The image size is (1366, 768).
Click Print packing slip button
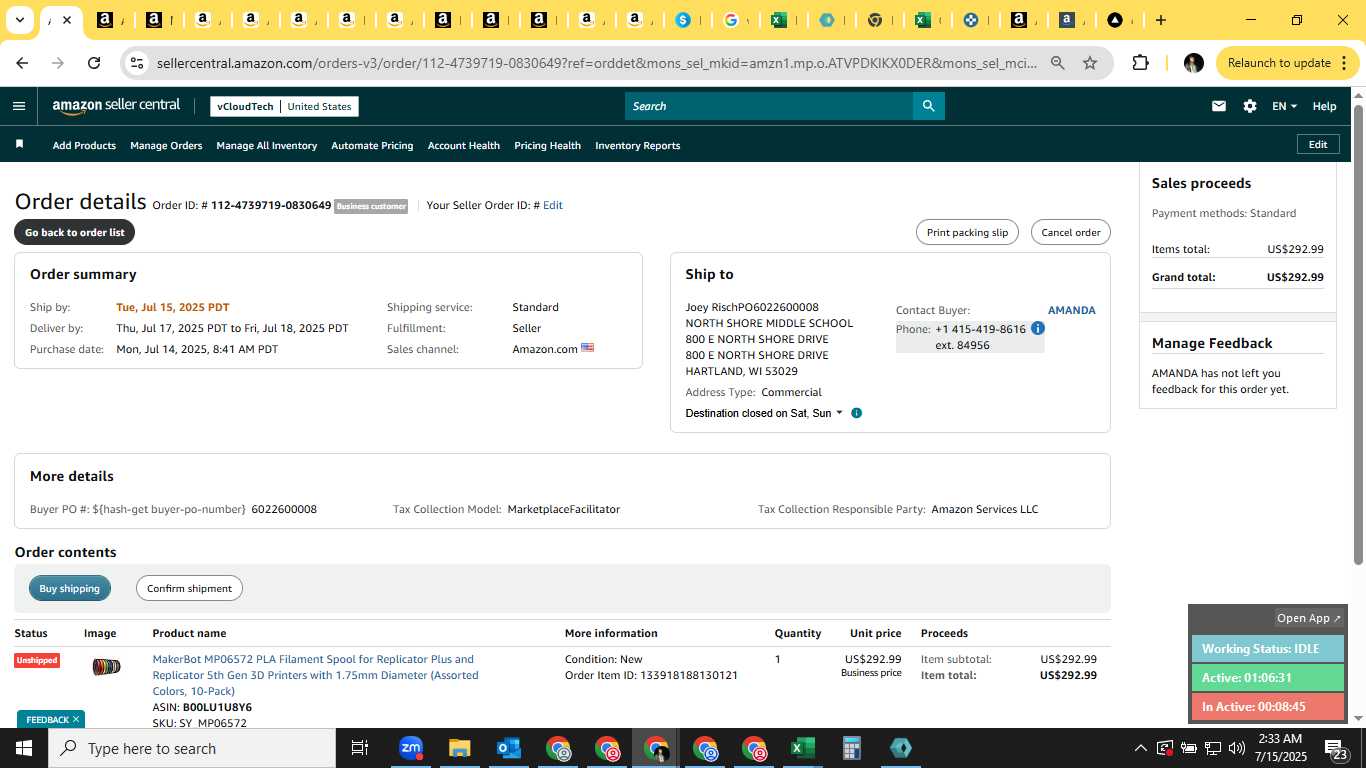[x=967, y=232]
